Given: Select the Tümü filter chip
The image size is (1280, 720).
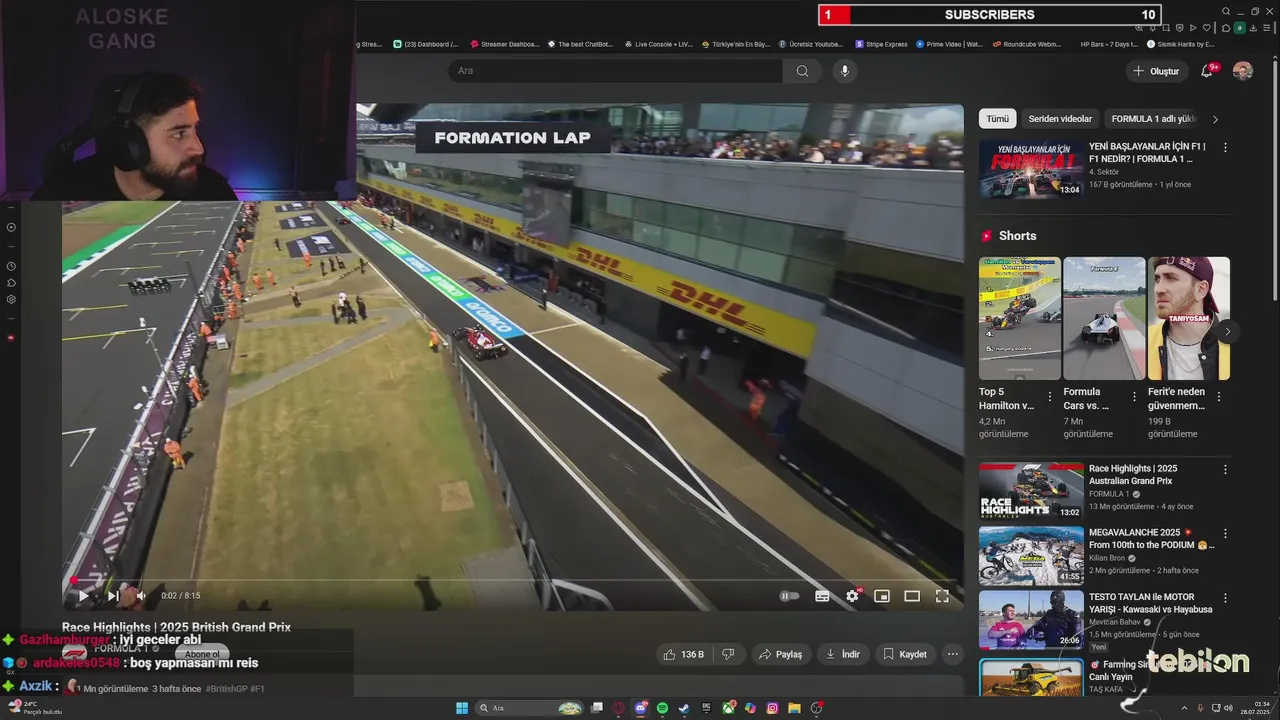Looking at the screenshot, I should point(998,119).
